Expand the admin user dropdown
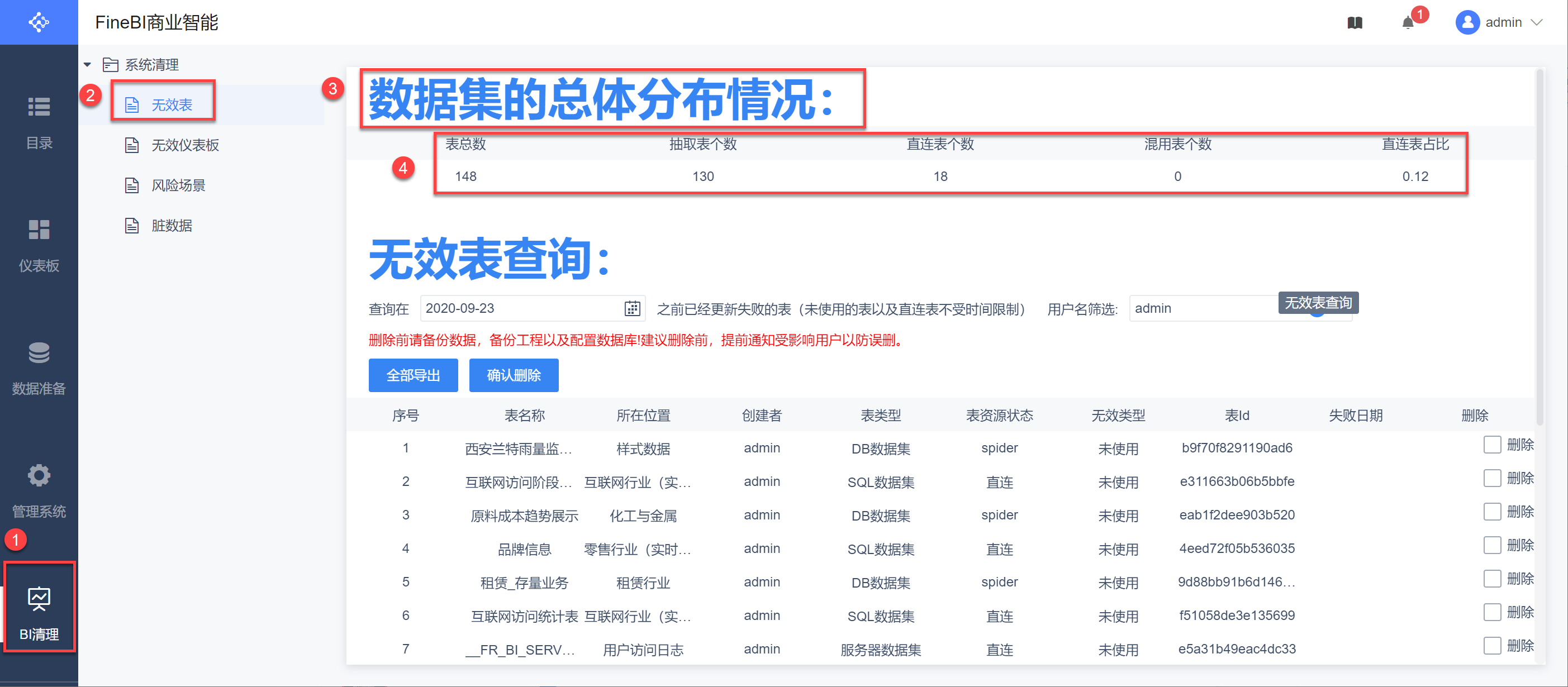 click(x=1536, y=22)
